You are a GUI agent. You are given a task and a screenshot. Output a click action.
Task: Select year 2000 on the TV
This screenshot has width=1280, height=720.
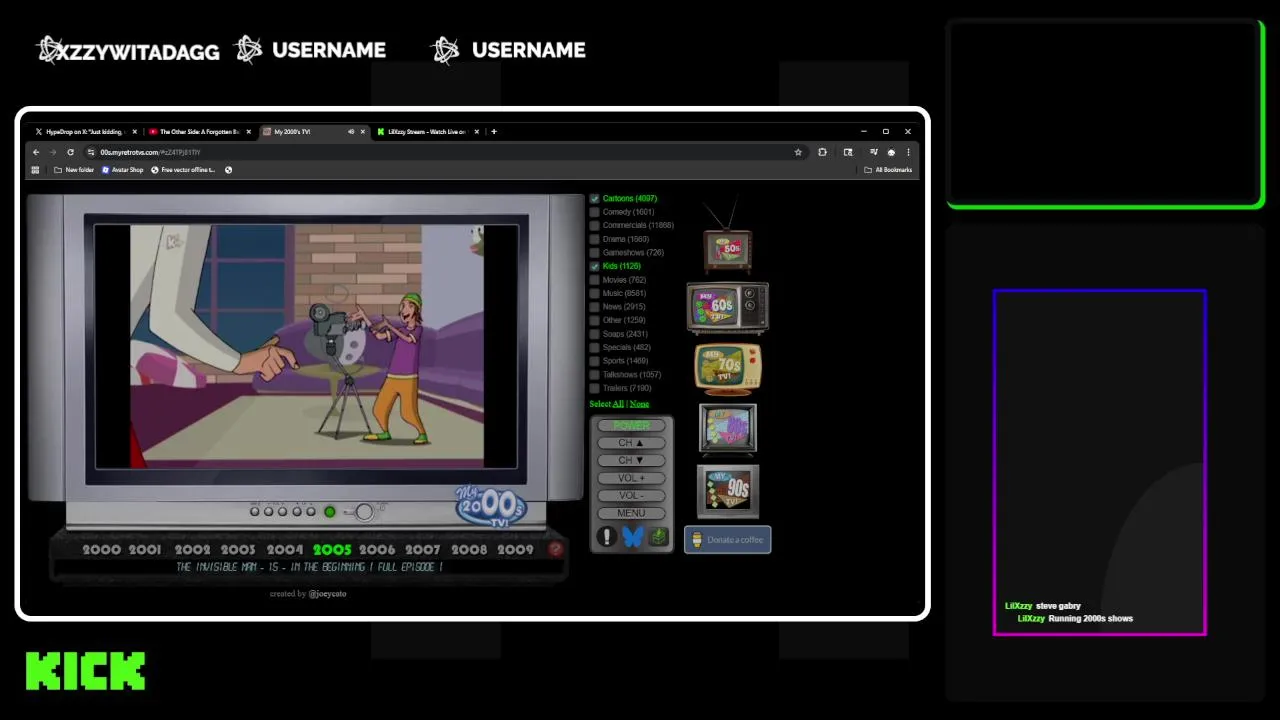[x=101, y=549]
